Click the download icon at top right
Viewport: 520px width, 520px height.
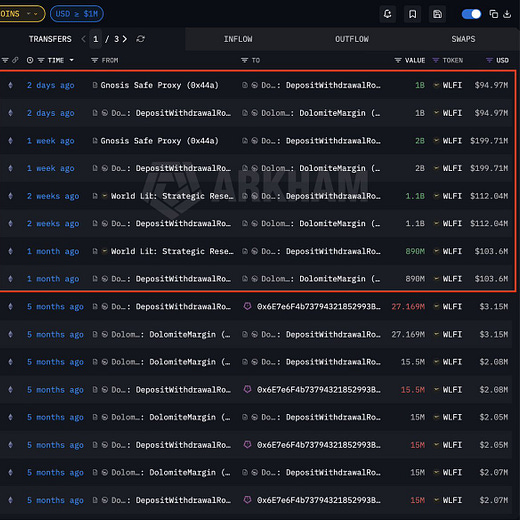[x=507, y=14]
